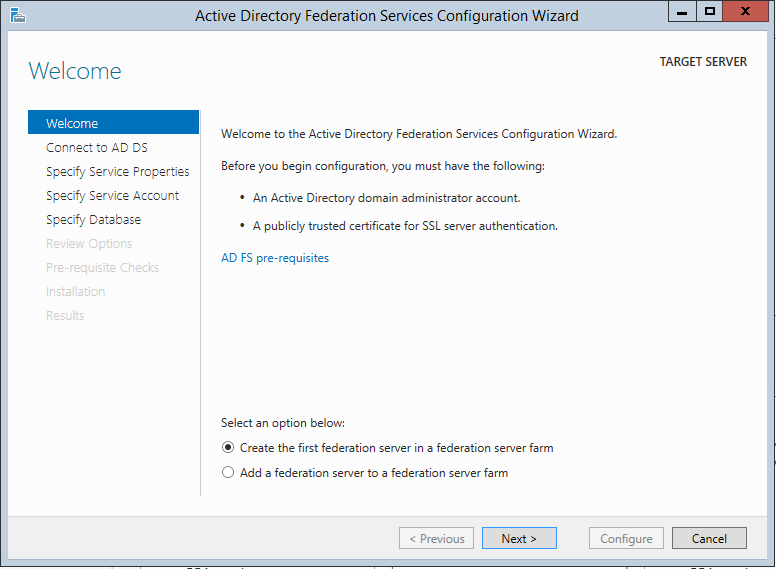Click the Installation step in sidebar

[75, 292]
